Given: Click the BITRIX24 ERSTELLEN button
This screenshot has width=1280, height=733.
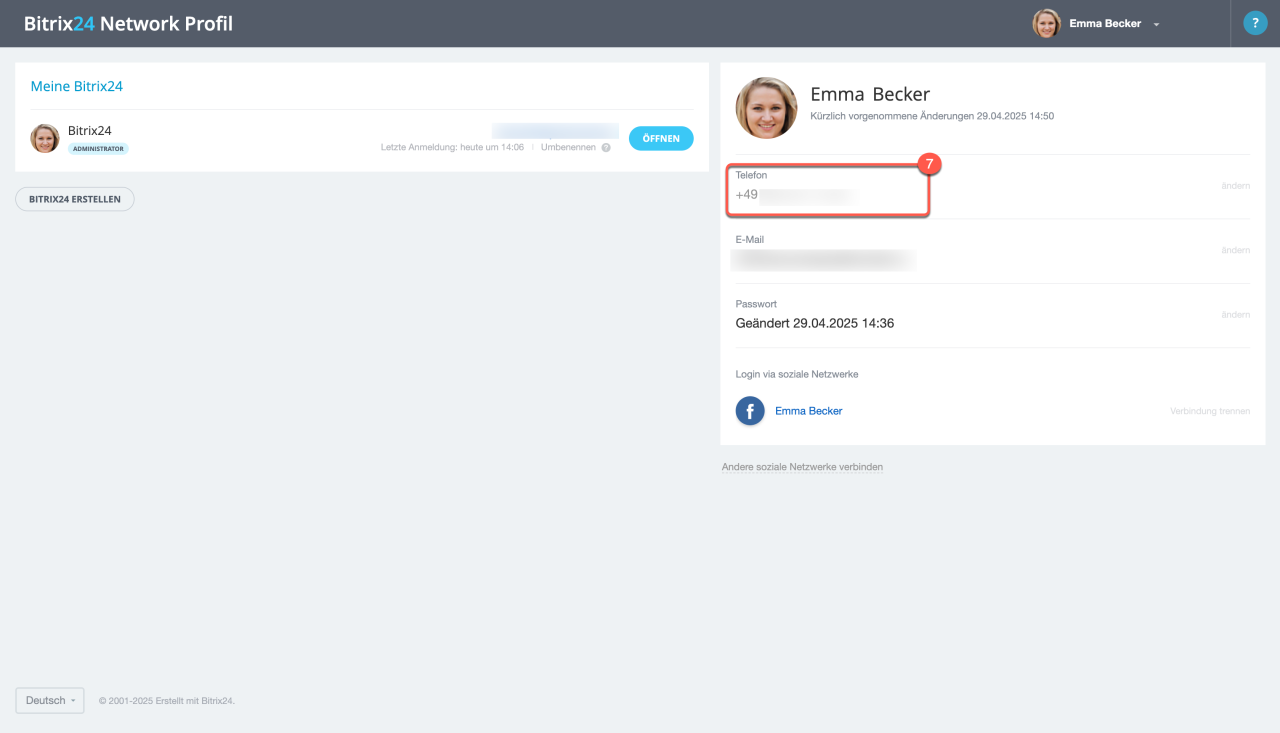Looking at the screenshot, I should click(x=75, y=199).
